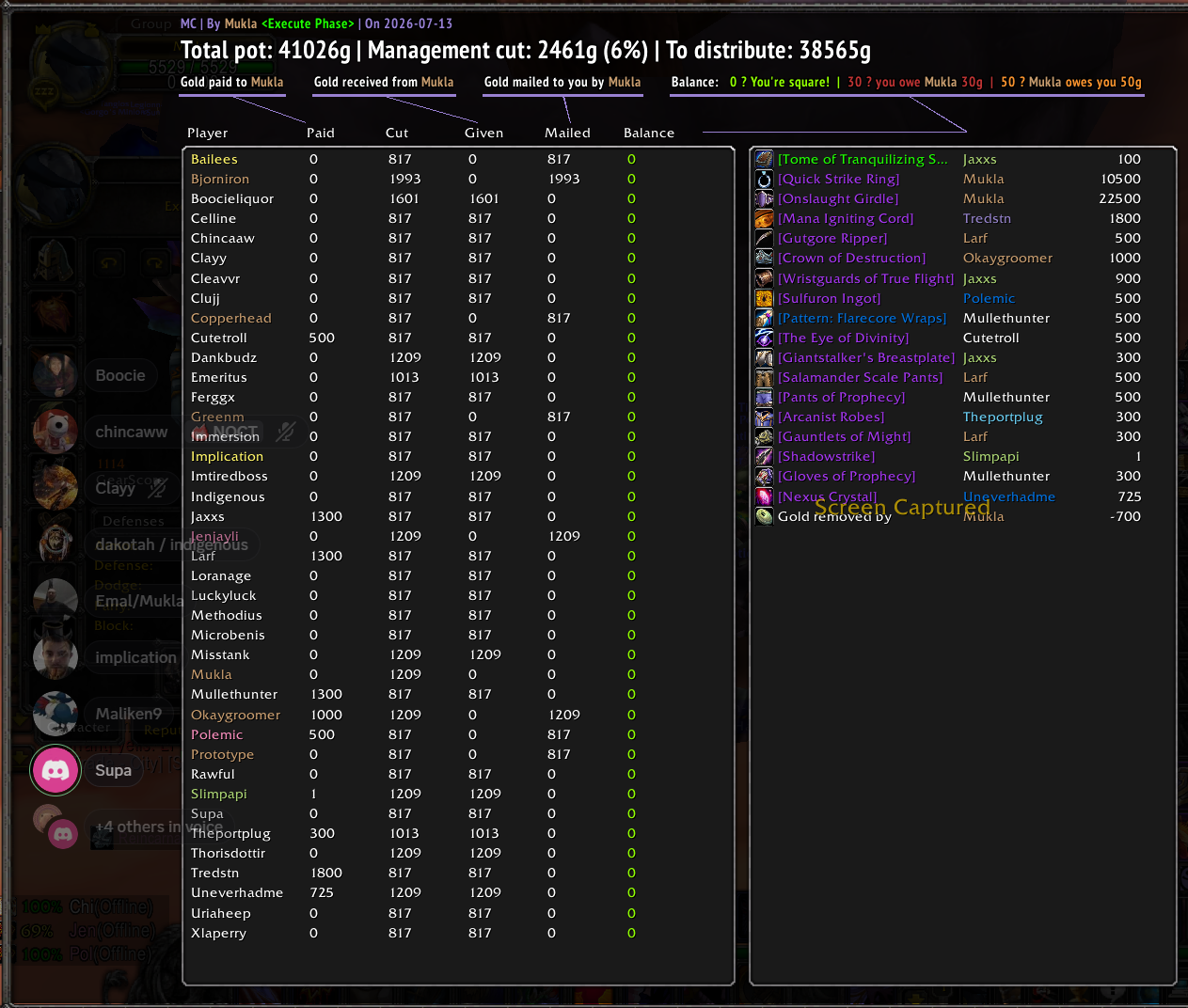The image size is (1188, 1008).
Task: Click buyer Tredstn next to Mana Igniting Cord
Action: (987, 218)
